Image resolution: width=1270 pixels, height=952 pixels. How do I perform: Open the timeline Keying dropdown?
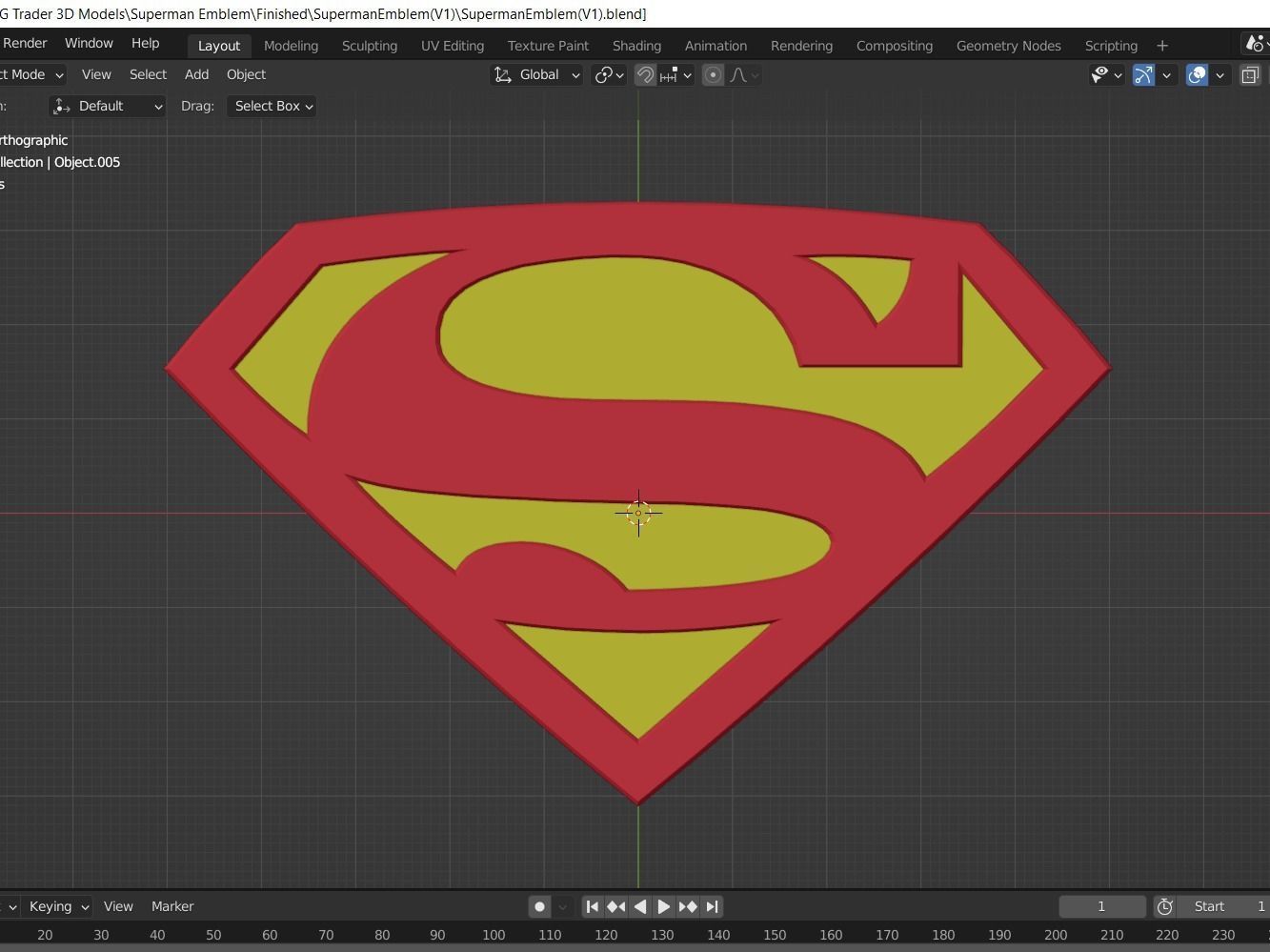pos(58,906)
